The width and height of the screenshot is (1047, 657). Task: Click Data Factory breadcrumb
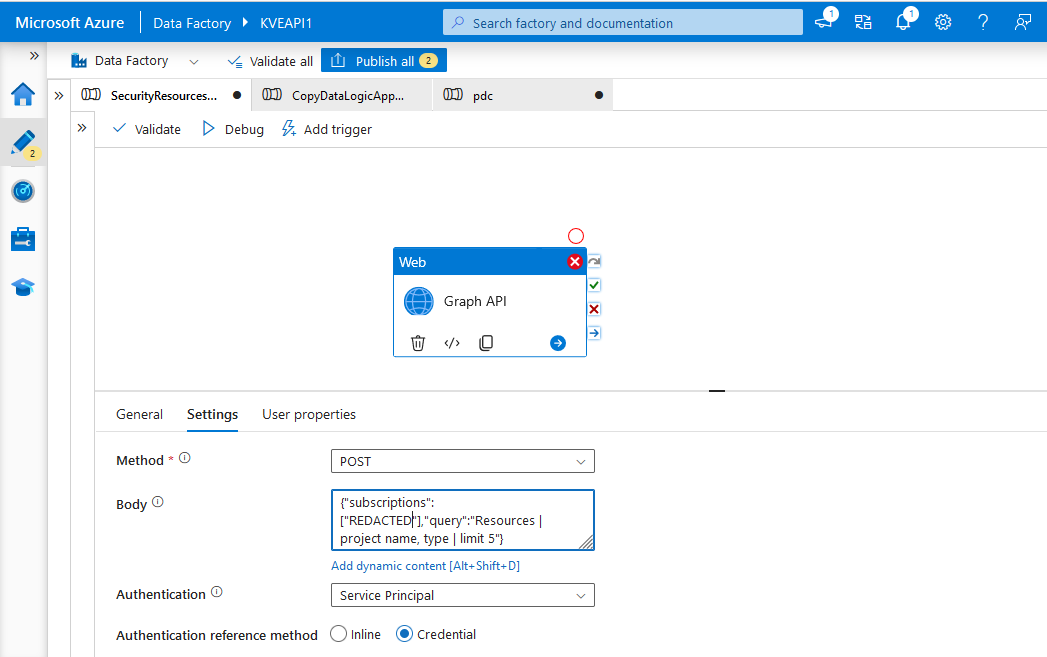click(192, 23)
